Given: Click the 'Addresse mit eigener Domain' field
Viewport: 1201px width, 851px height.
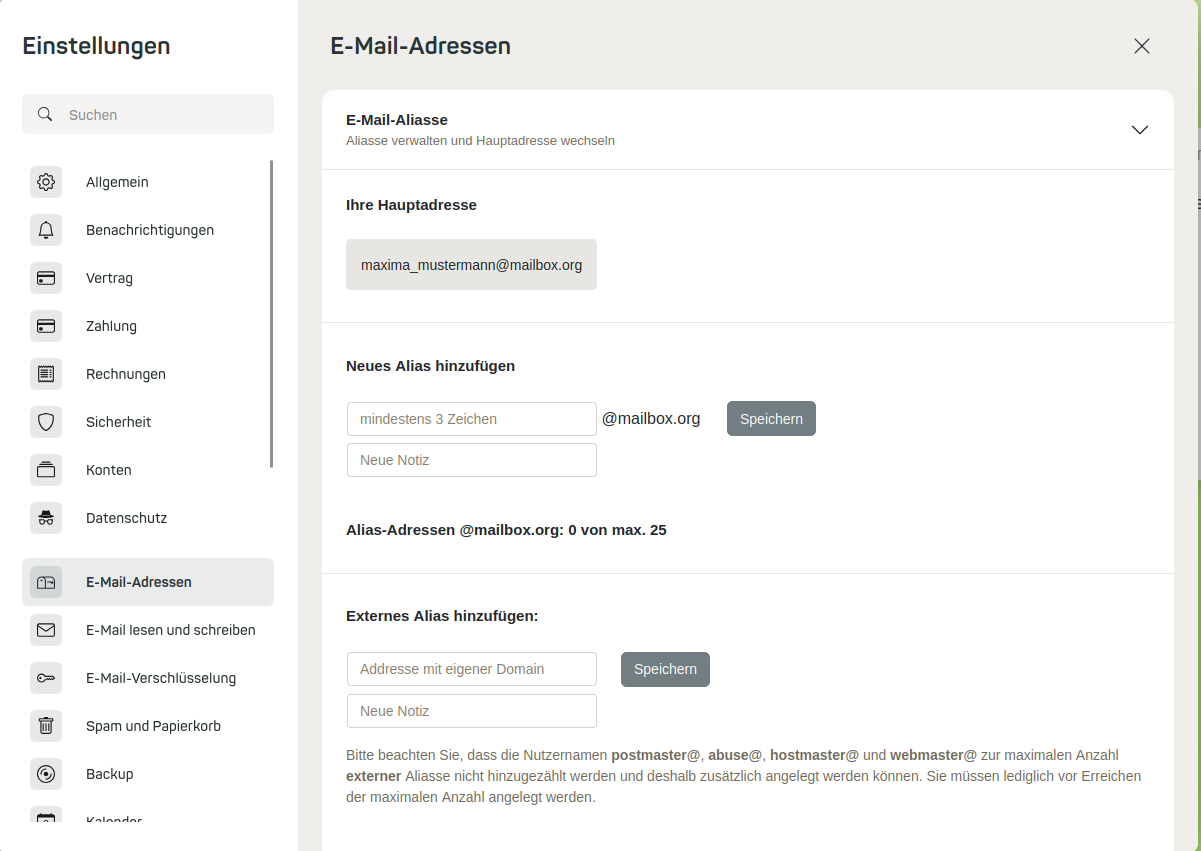Looking at the screenshot, I should 472,669.
